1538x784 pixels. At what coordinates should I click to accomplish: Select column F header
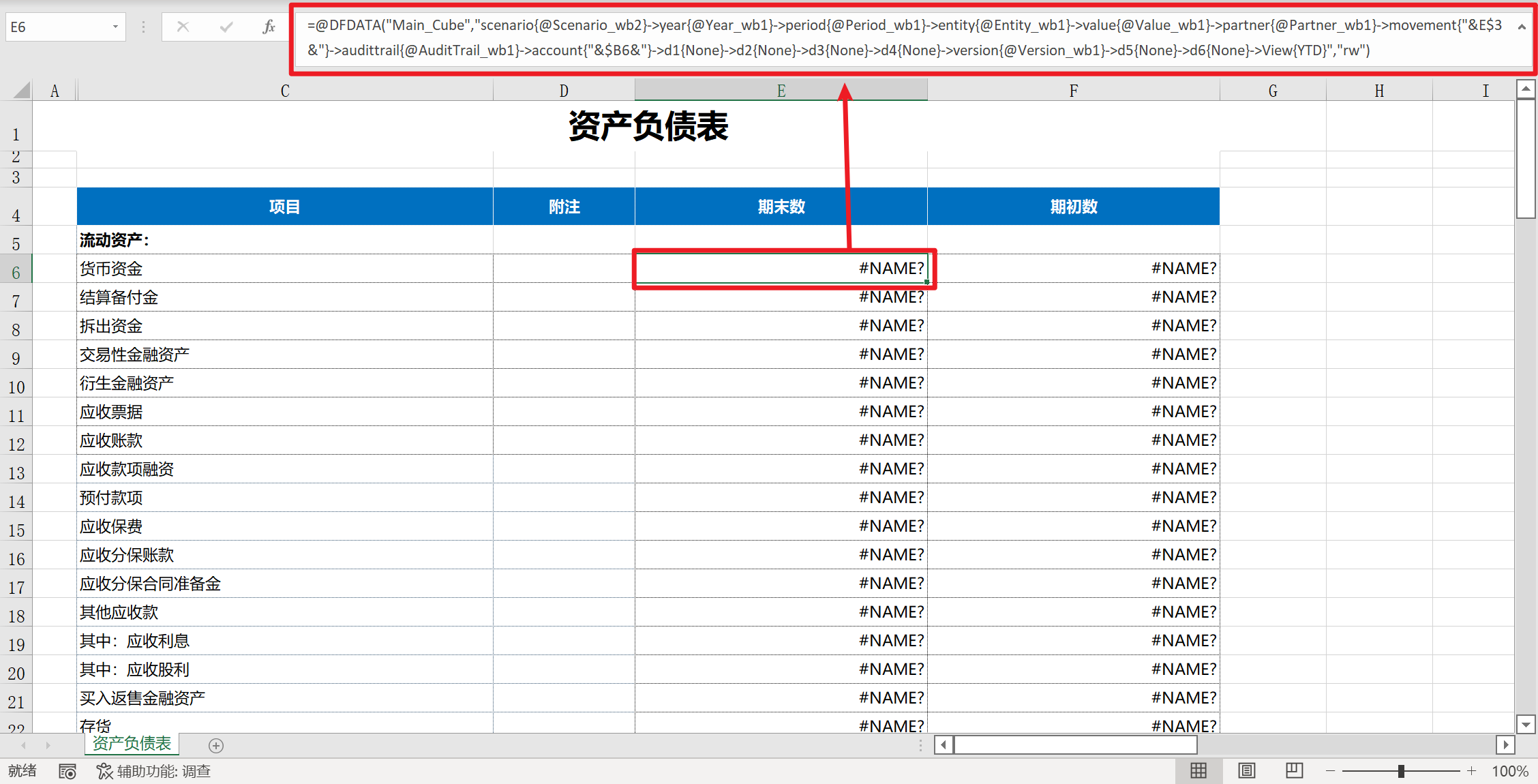point(1073,91)
